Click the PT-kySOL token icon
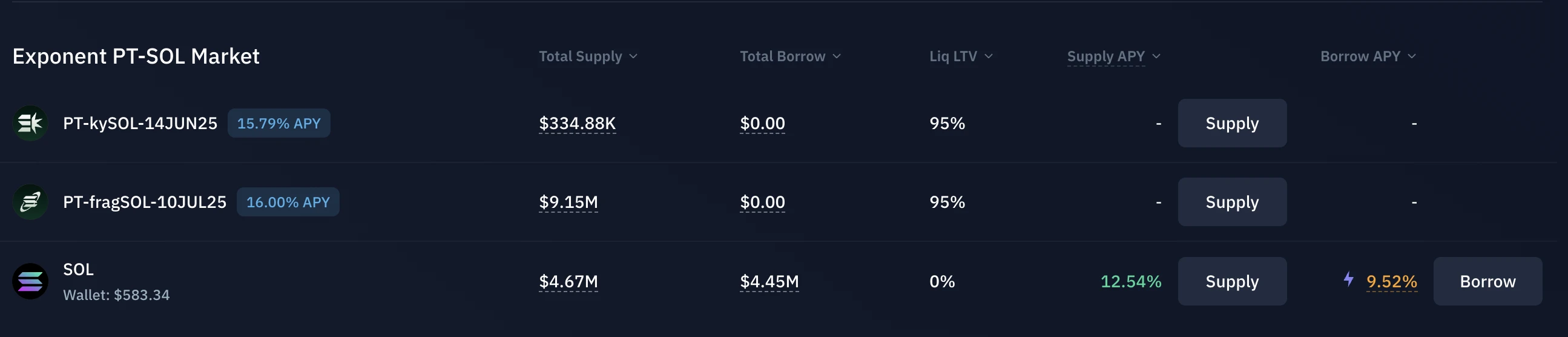Screen dimensions: 1568x337 (x=30, y=124)
